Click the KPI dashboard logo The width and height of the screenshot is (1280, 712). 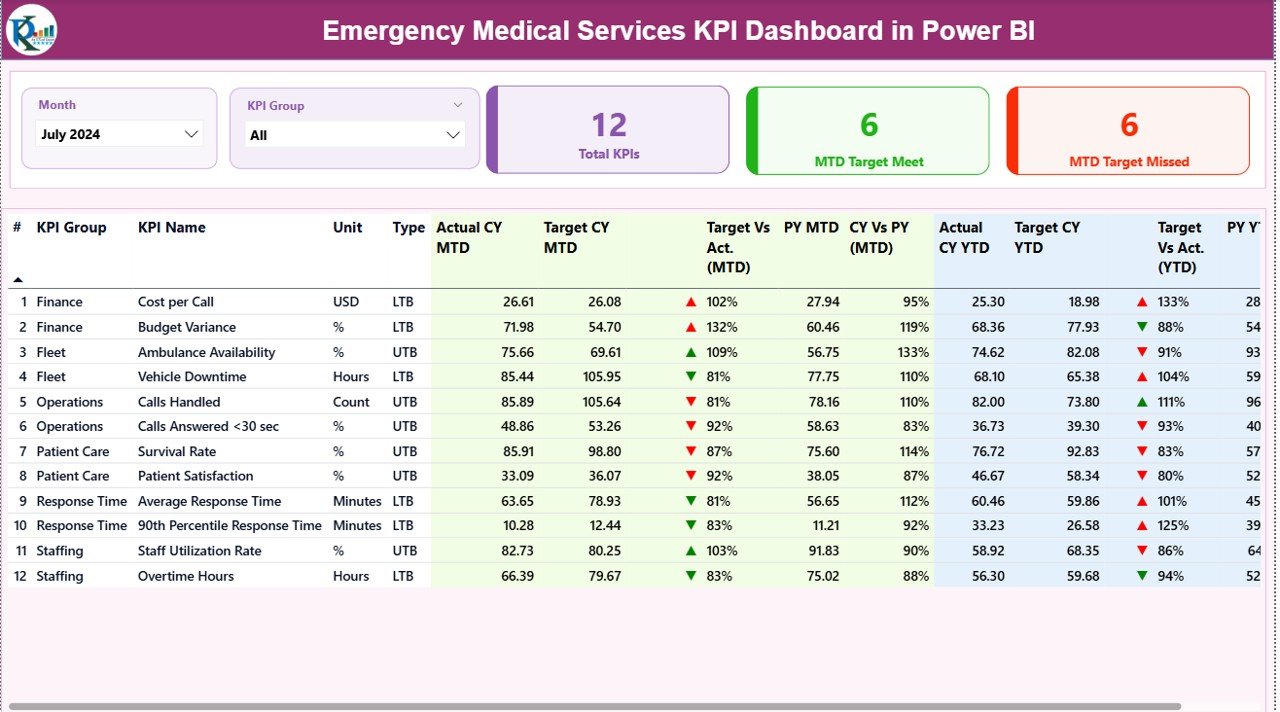[x=32, y=31]
